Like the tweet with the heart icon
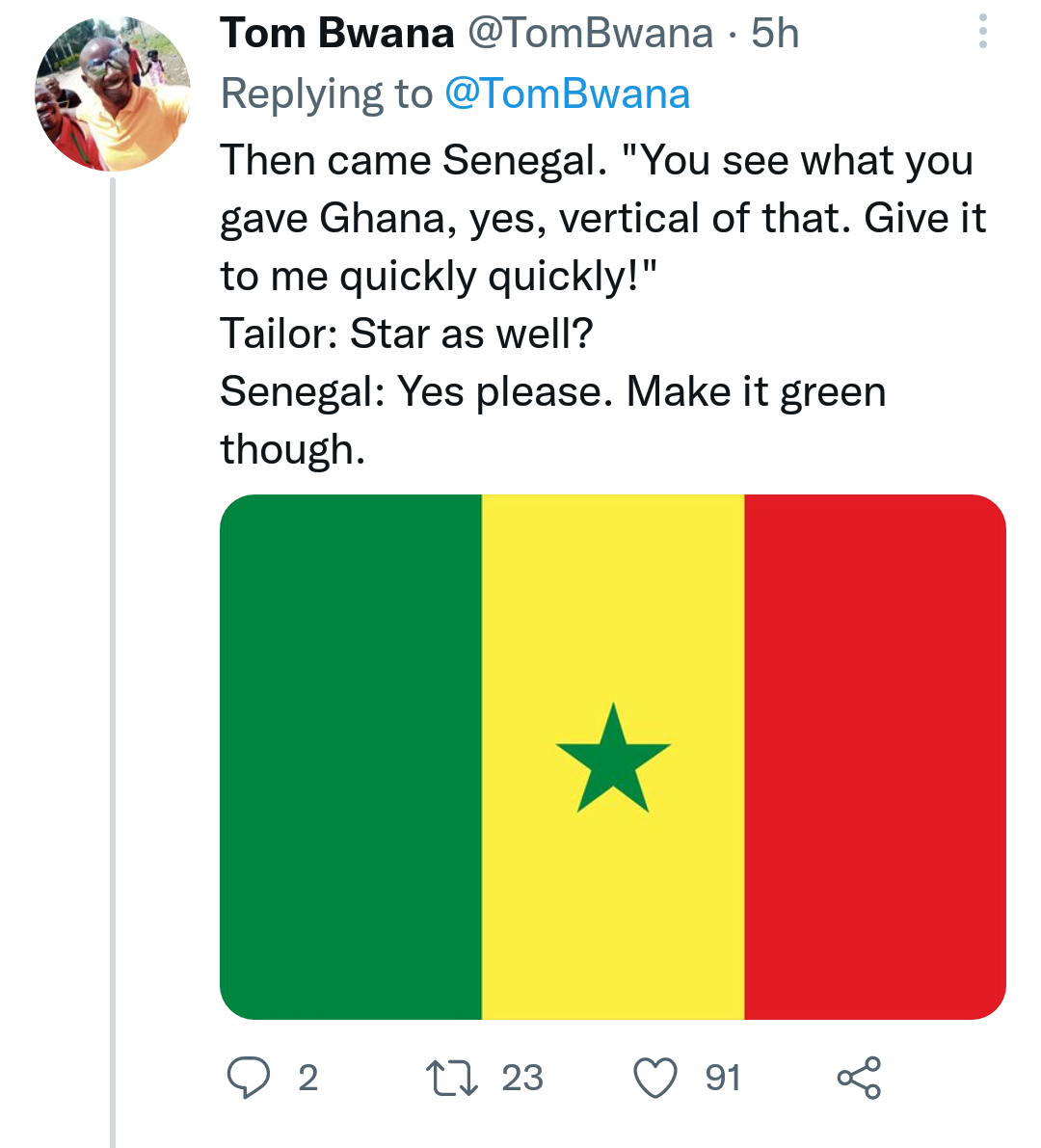The width and height of the screenshot is (1041, 1148). pyautogui.click(x=655, y=1077)
